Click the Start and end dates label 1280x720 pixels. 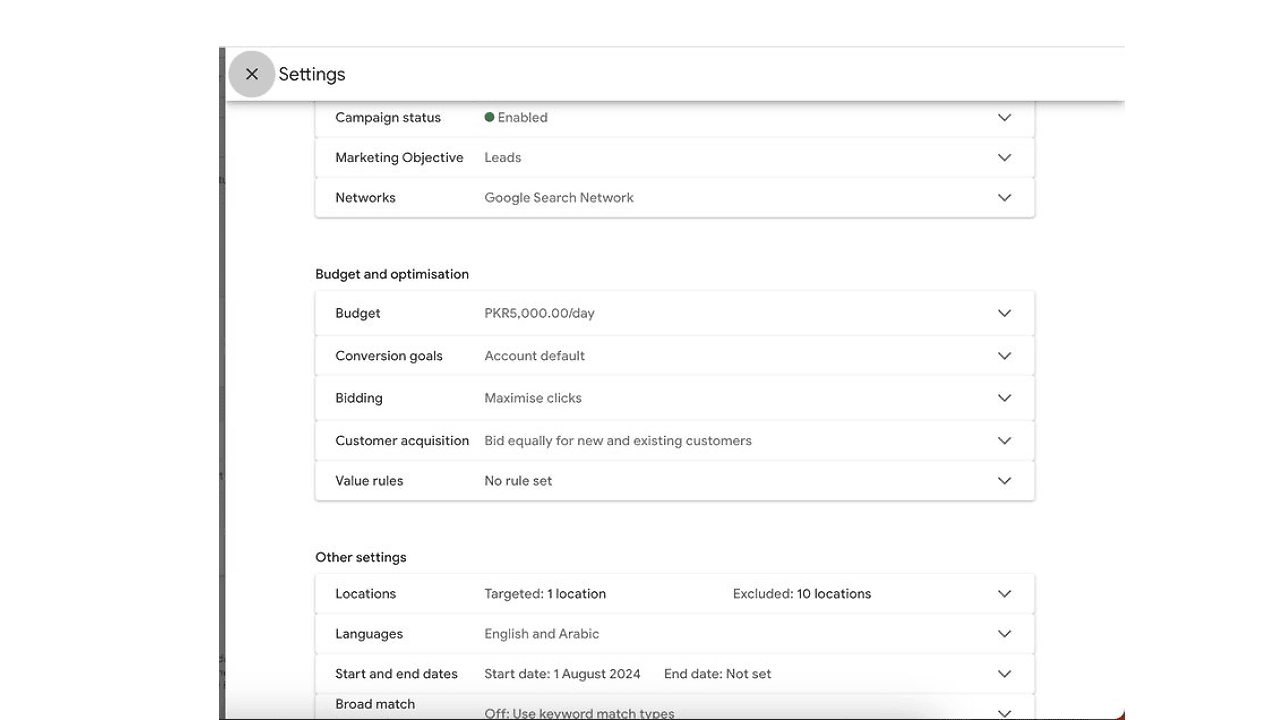pyautogui.click(x=396, y=674)
